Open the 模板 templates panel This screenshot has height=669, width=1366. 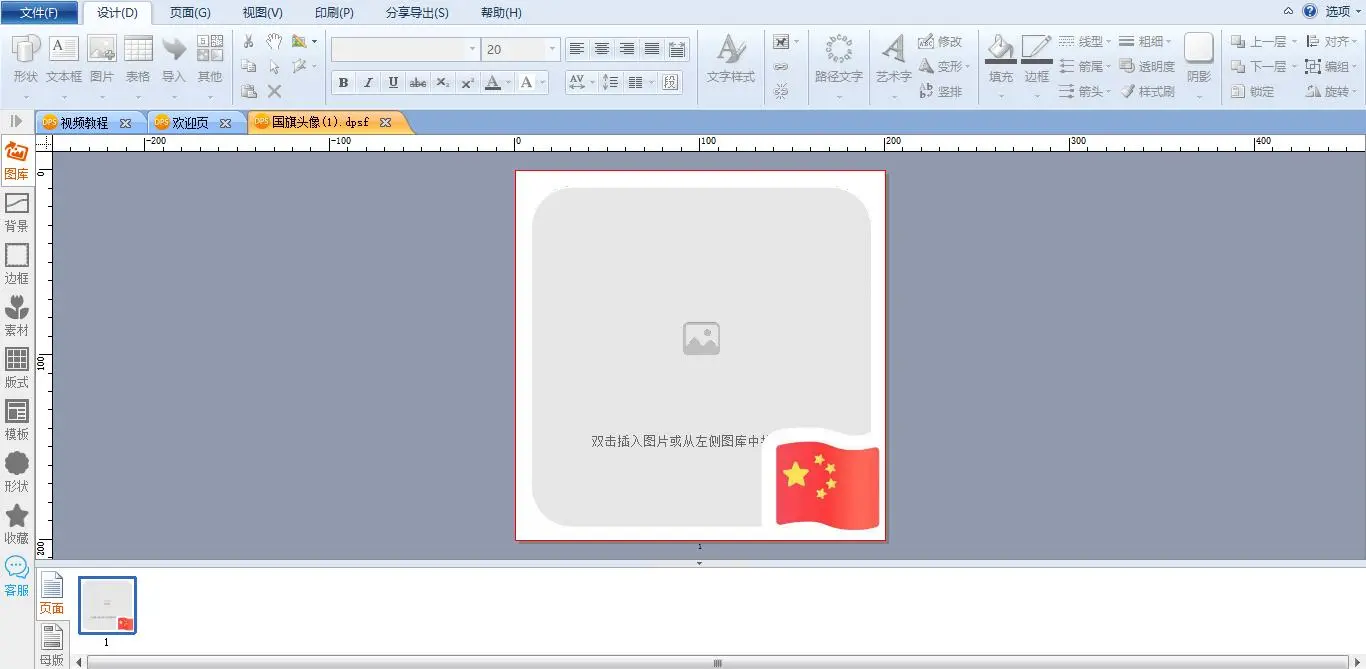(x=16, y=420)
